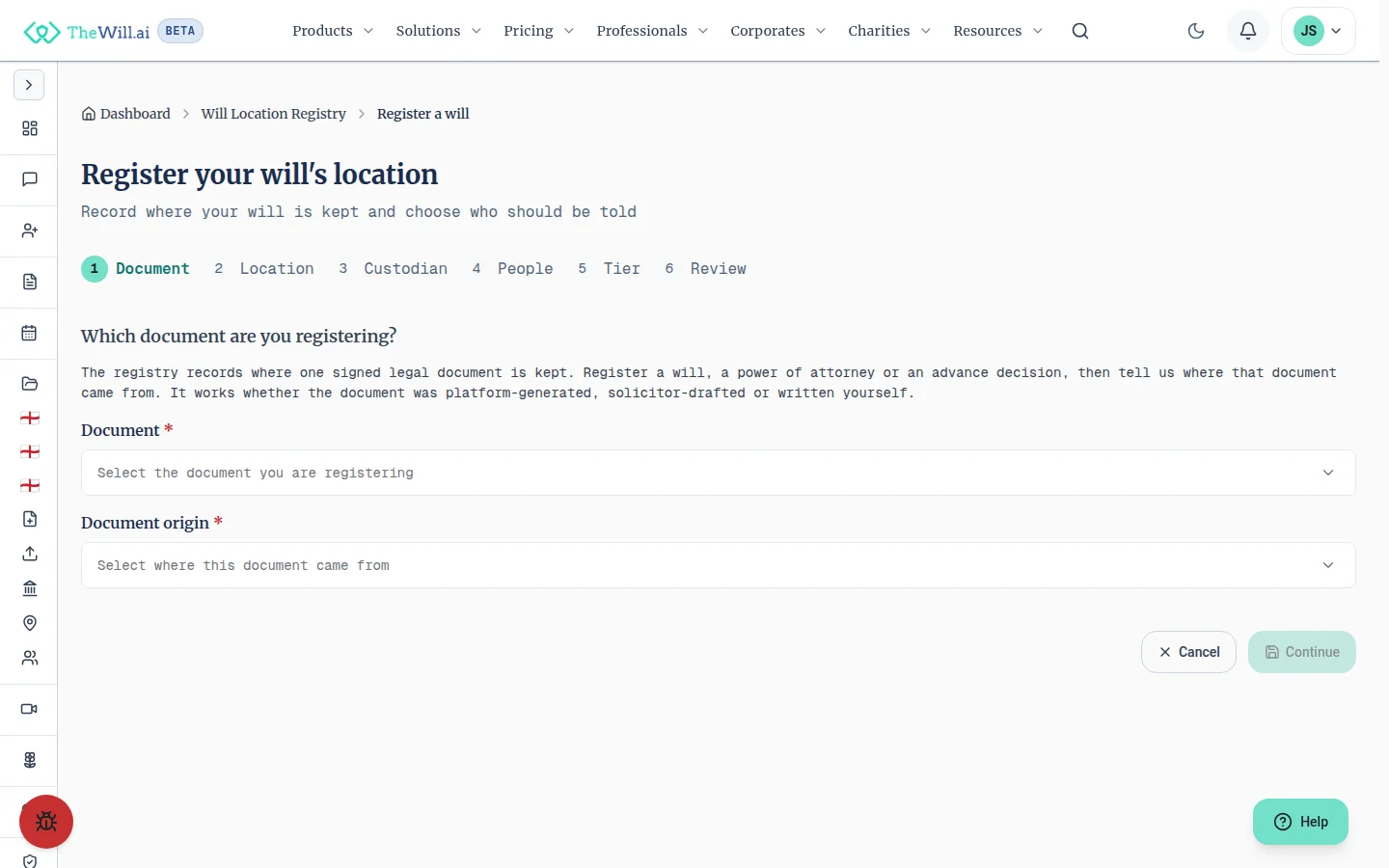The image size is (1389, 868).
Task: Expand the collapsed sidebar with arrow button
Action: pos(29,85)
